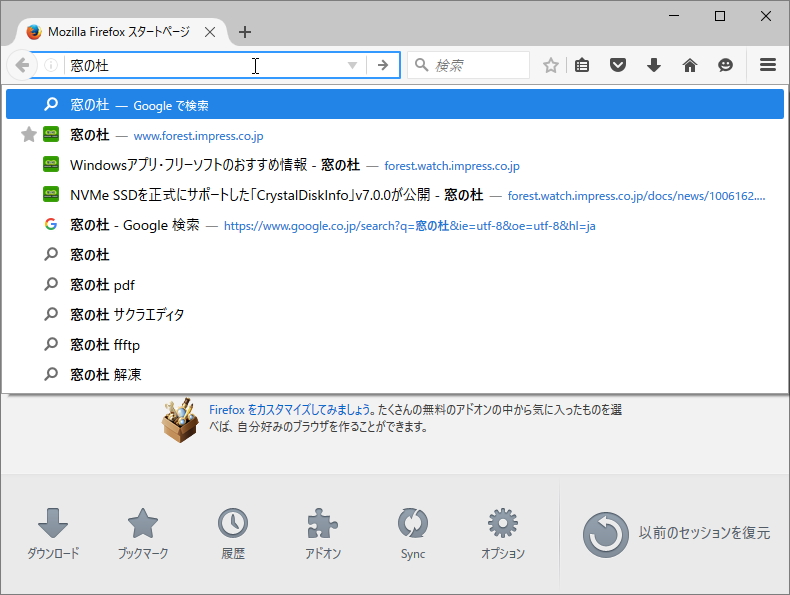Open the address bar history dropdown arrow
Viewport: 790px width, 595px height.
click(352, 65)
